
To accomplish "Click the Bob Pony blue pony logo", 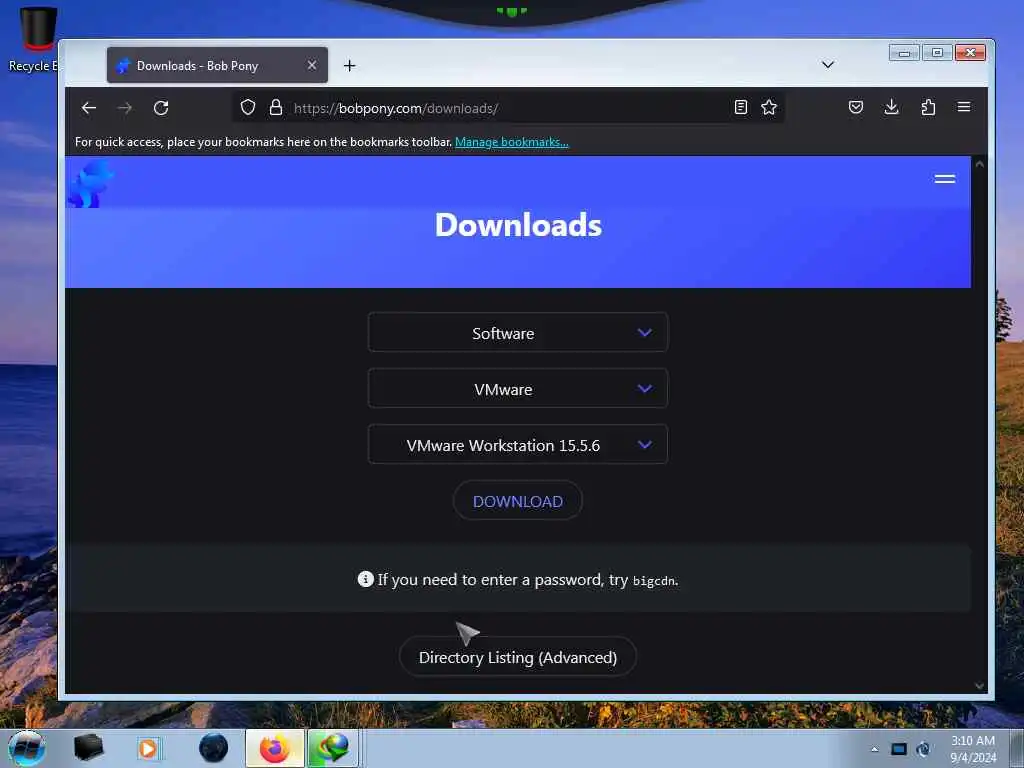I will [x=90, y=184].
